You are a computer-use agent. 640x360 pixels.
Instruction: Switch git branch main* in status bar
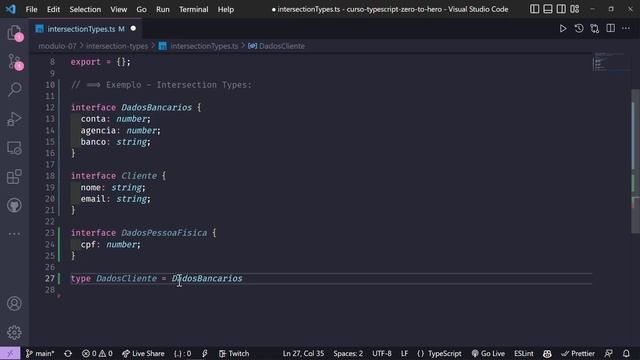coord(40,353)
